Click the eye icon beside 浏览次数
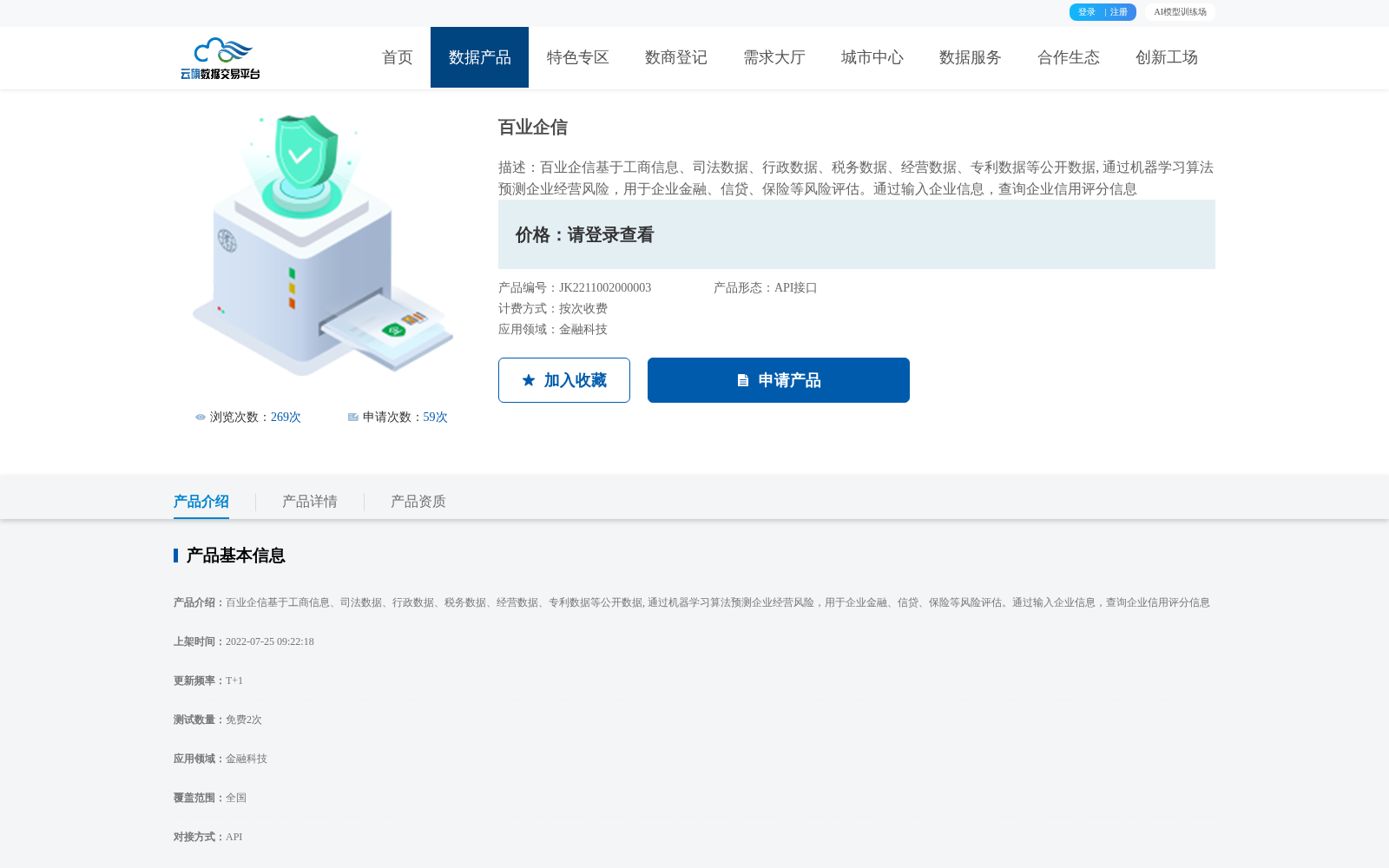Viewport: 1389px width, 868px height. pyautogui.click(x=201, y=418)
